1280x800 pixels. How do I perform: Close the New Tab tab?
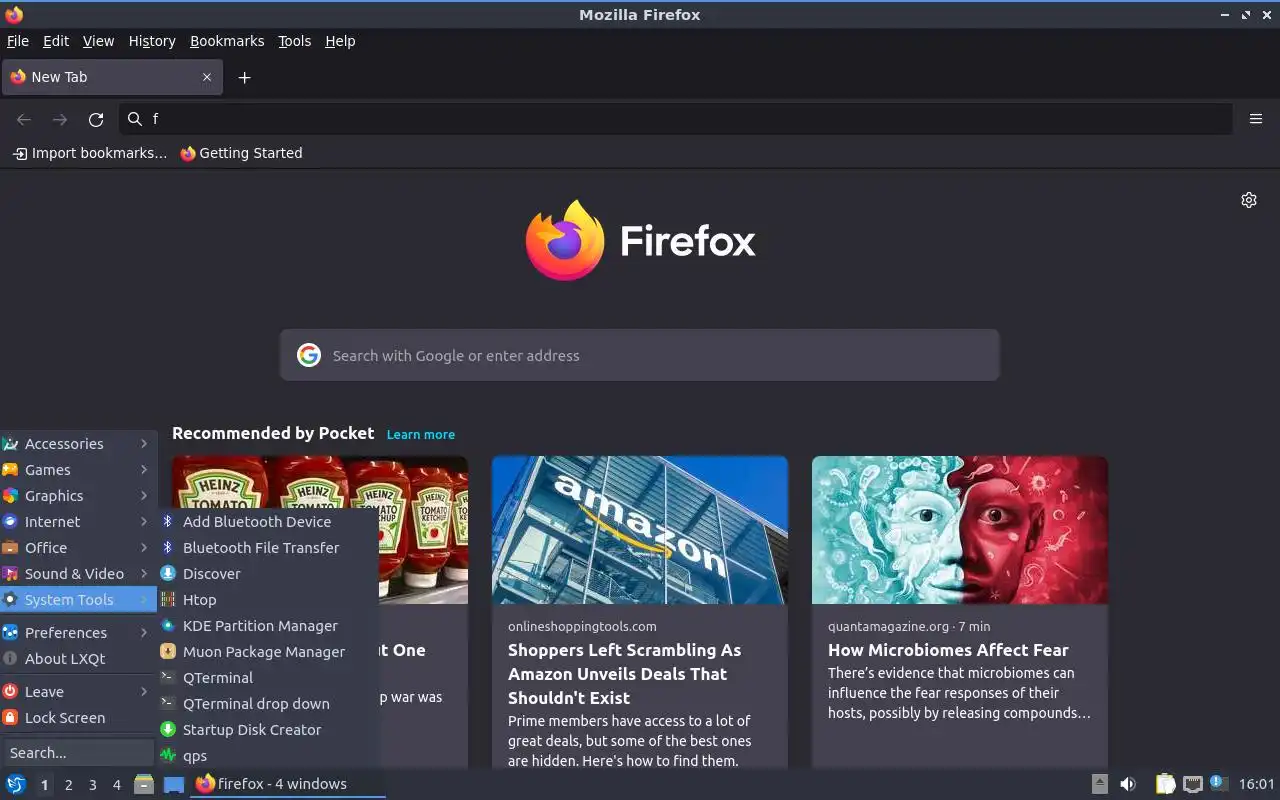pyautogui.click(x=207, y=77)
